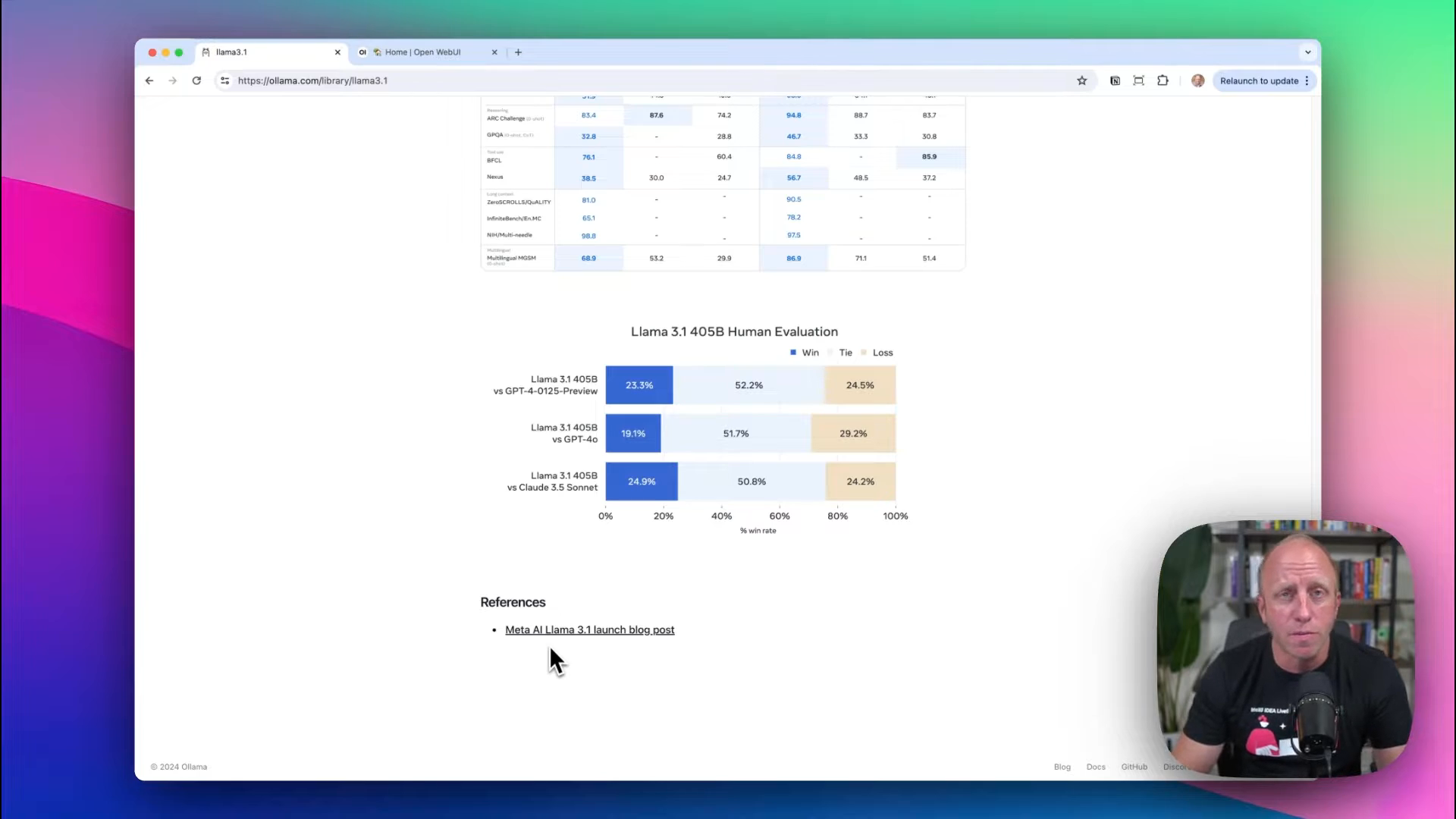Open Chrome's three-dot menu
1456x819 pixels.
tap(1307, 81)
